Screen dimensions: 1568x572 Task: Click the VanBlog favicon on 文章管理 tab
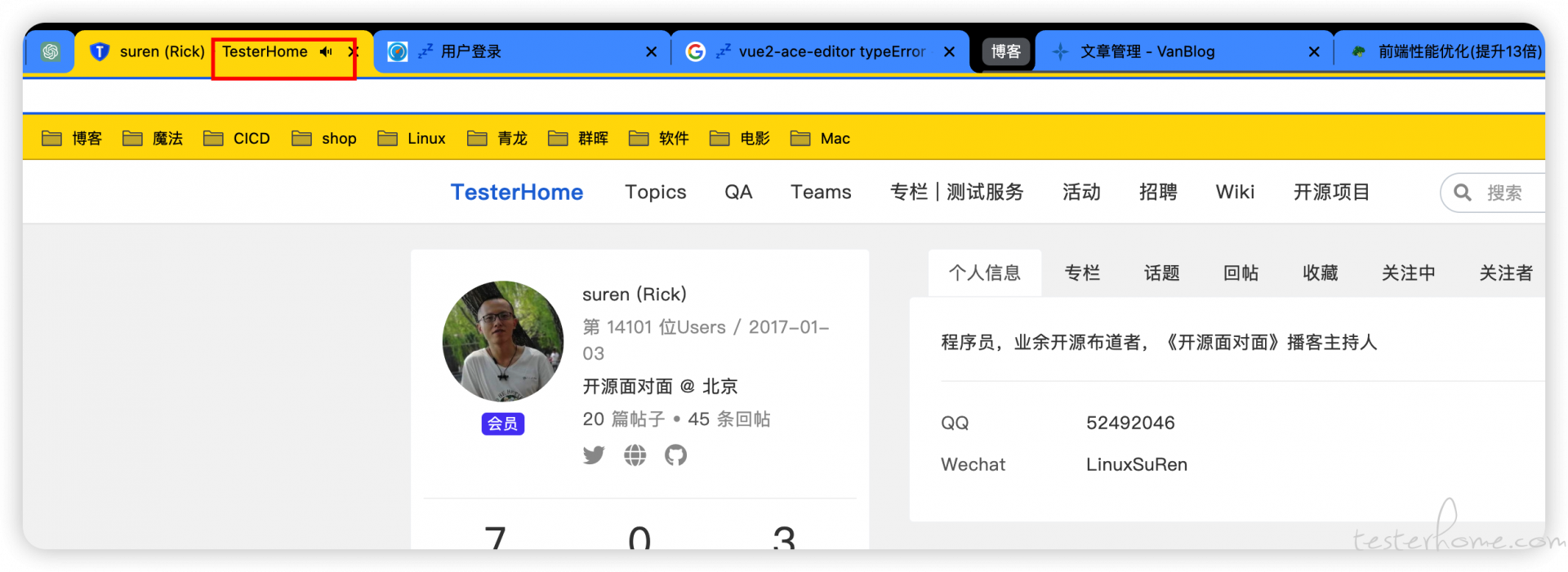(x=1060, y=51)
